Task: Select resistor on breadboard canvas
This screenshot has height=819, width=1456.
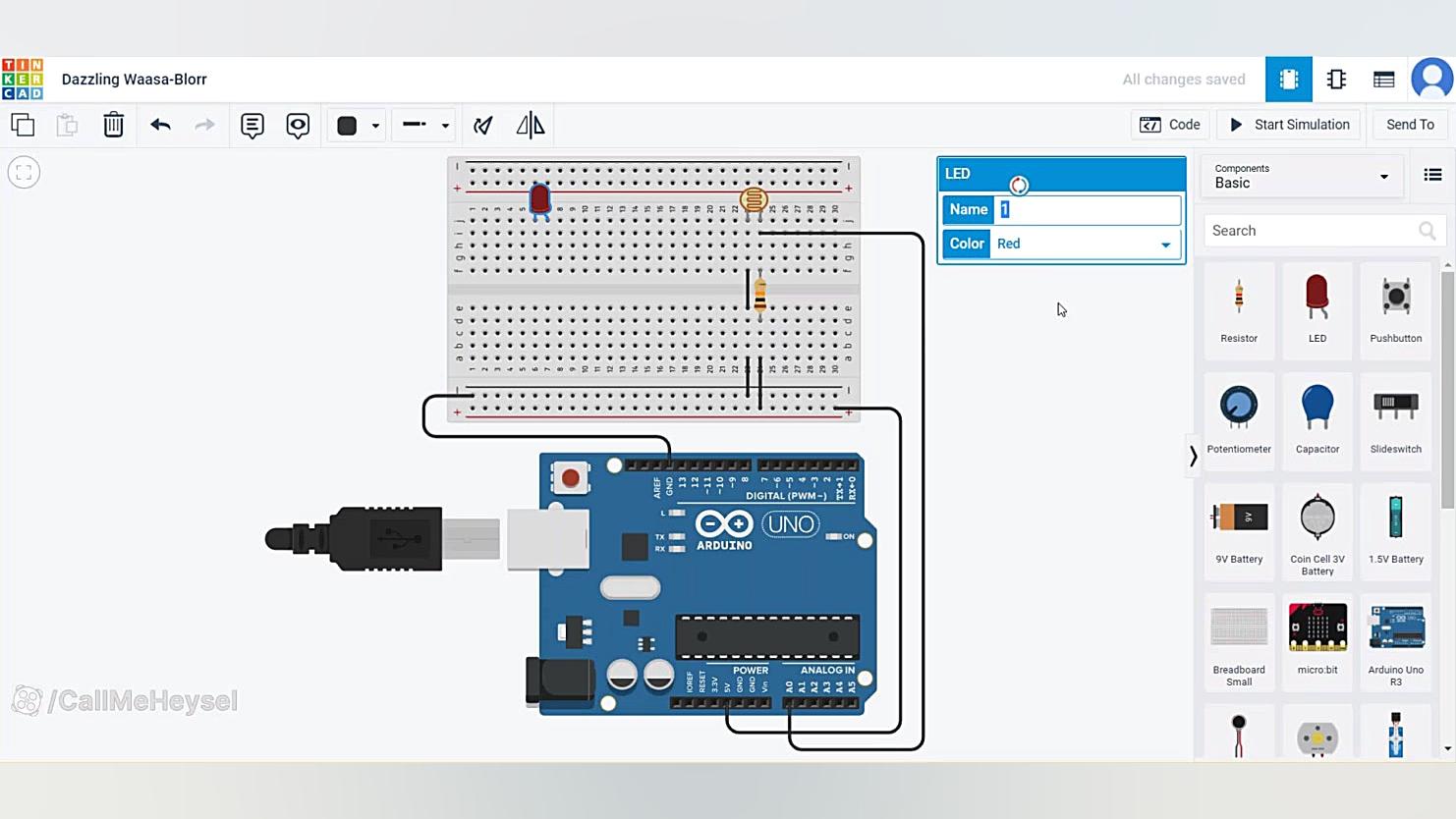Action: (x=759, y=294)
